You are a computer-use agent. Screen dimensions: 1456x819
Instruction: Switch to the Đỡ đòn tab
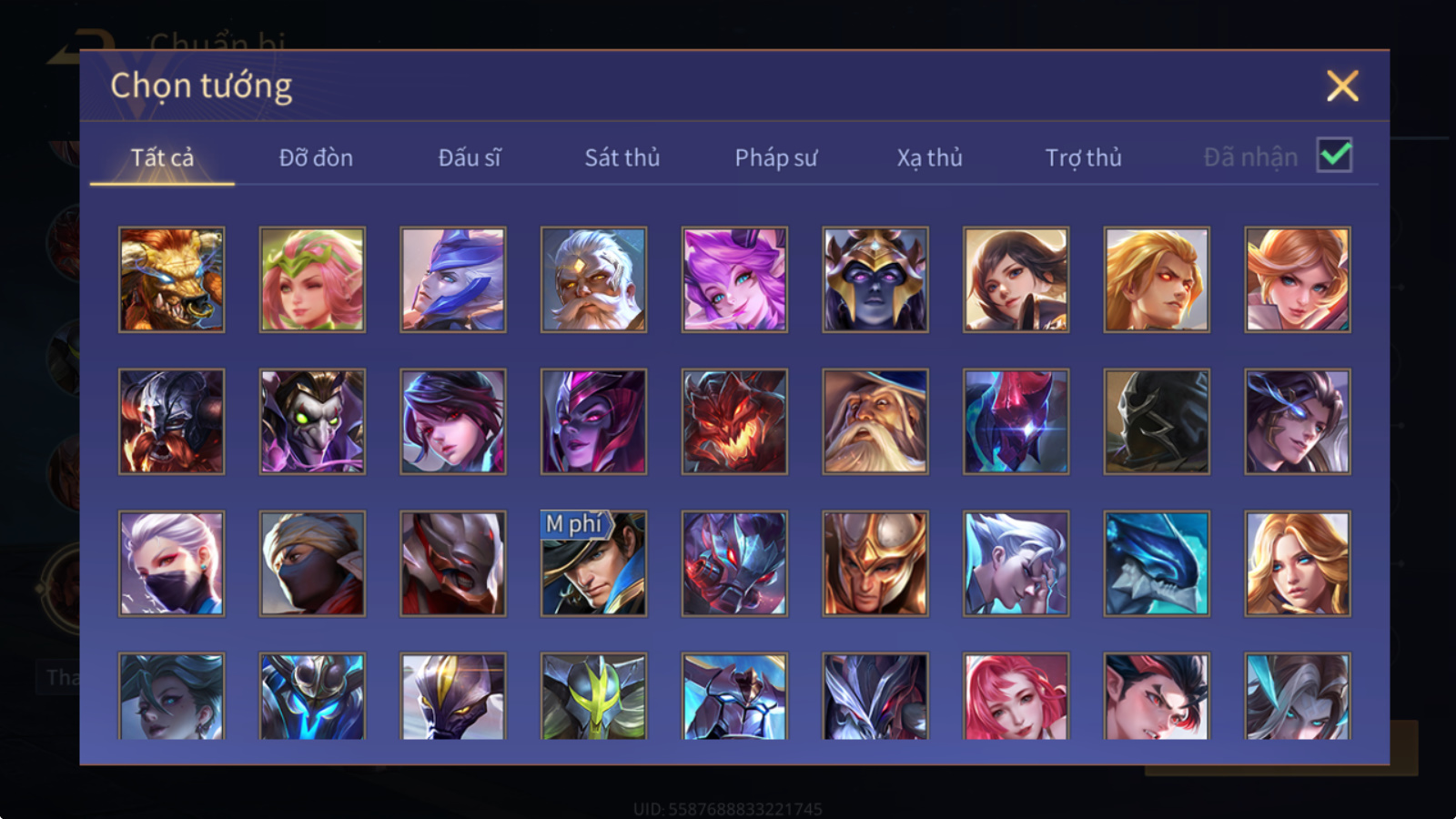point(316,157)
